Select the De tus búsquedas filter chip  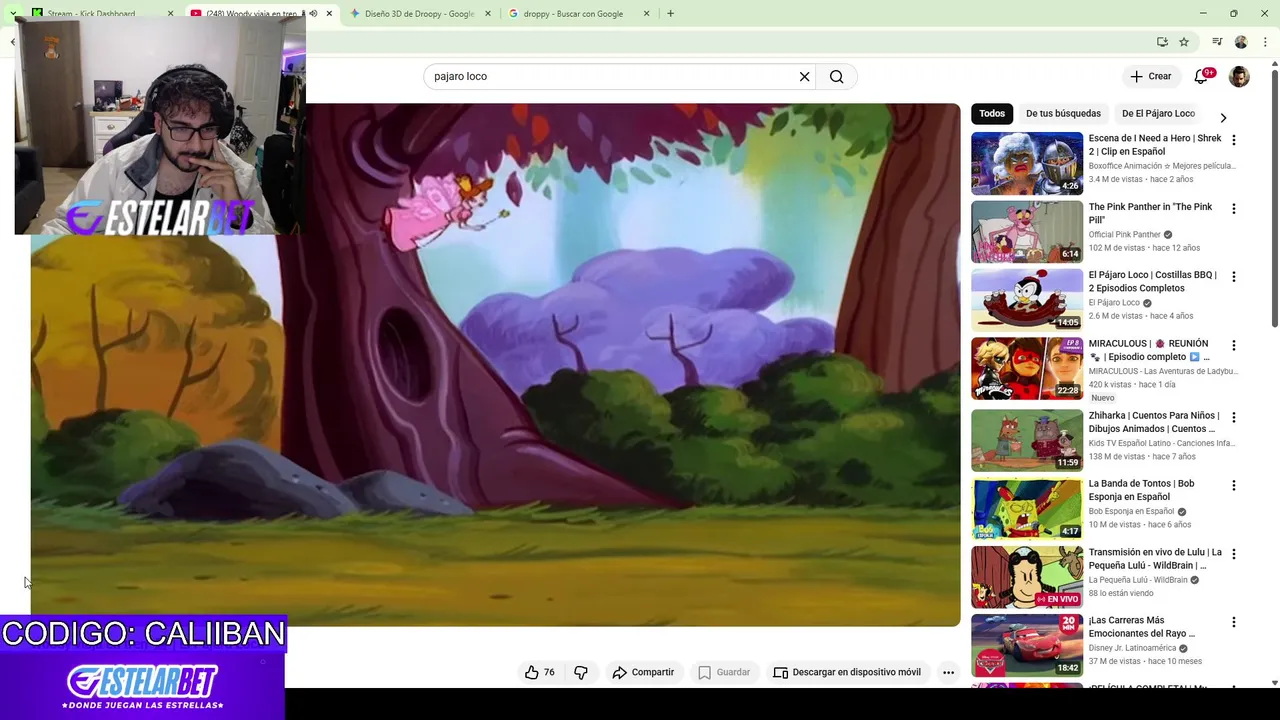point(1063,114)
